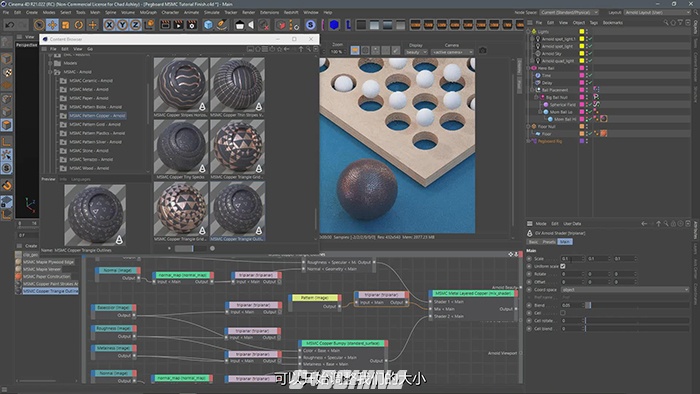Toggle the Uniform scale checkbox

[562, 266]
